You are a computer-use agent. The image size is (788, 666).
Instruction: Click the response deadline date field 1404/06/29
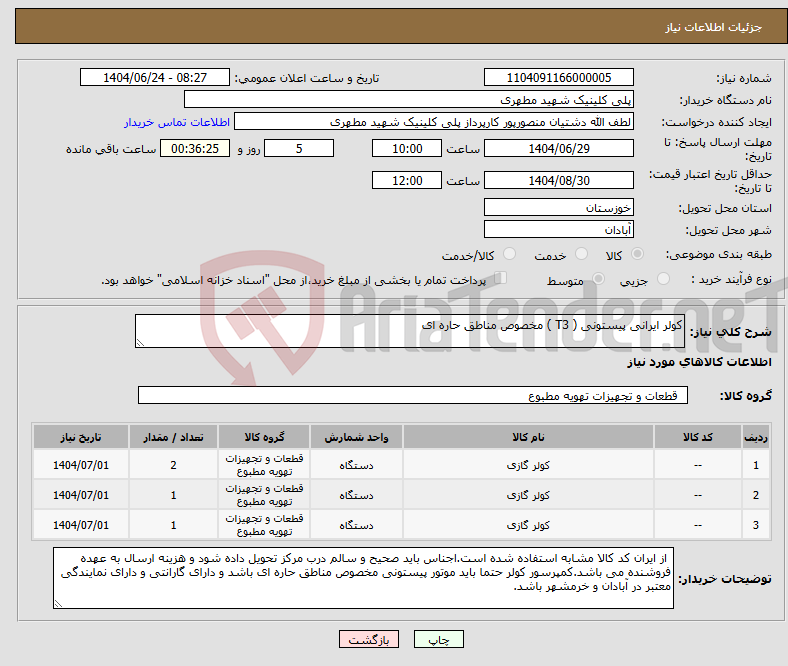558,148
